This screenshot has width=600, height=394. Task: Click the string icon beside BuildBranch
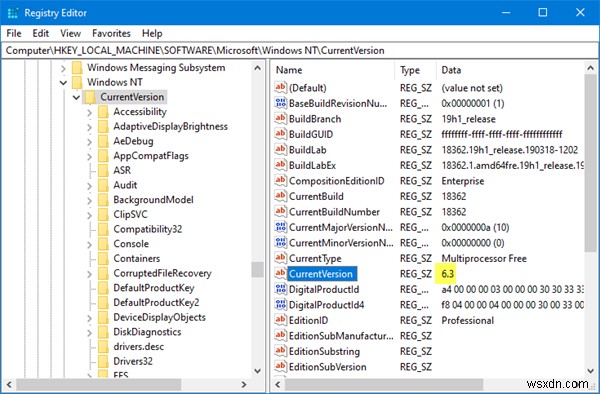280,119
